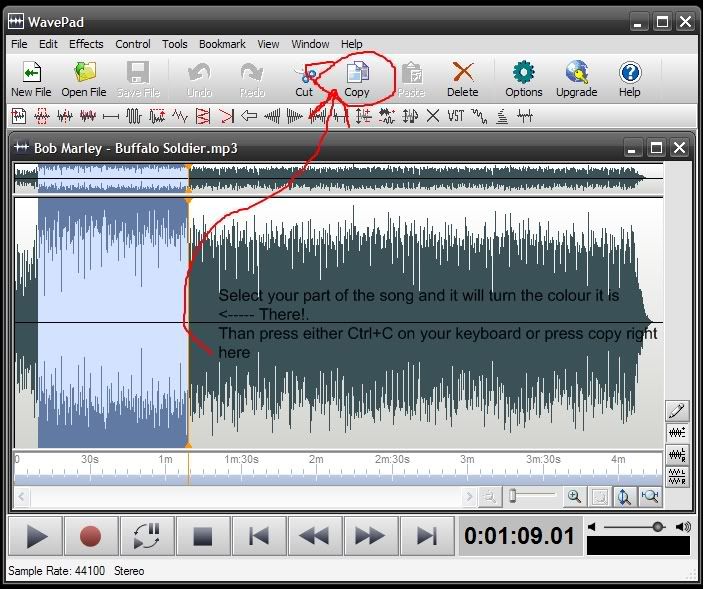
Task: Click the zigzag waveform effect icon
Action: (x=180, y=116)
